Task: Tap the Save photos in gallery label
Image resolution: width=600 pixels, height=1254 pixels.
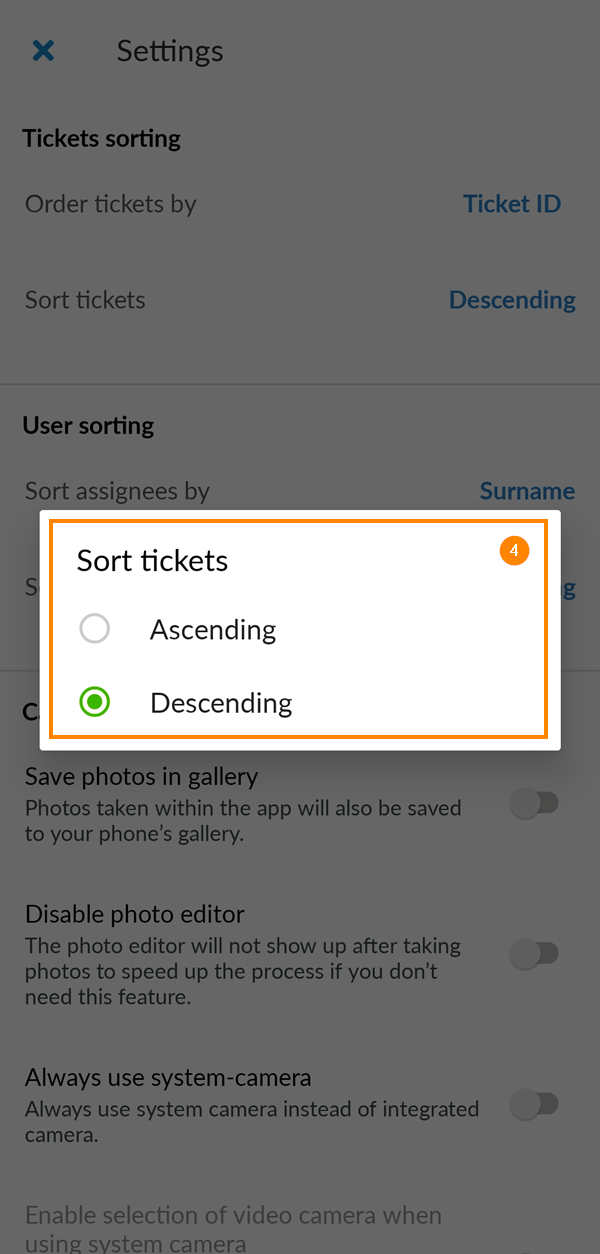Action: point(141,776)
